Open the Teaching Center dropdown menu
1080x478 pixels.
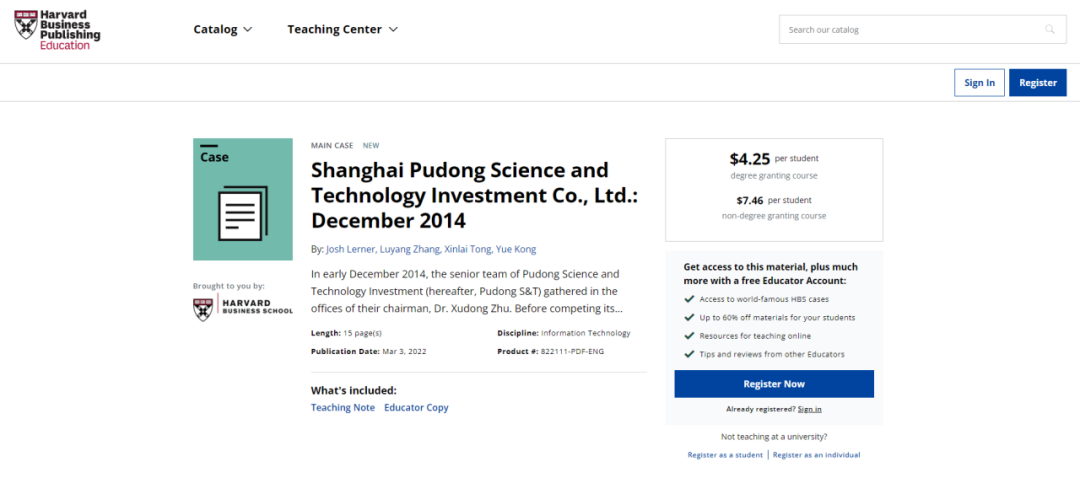click(342, 30)
